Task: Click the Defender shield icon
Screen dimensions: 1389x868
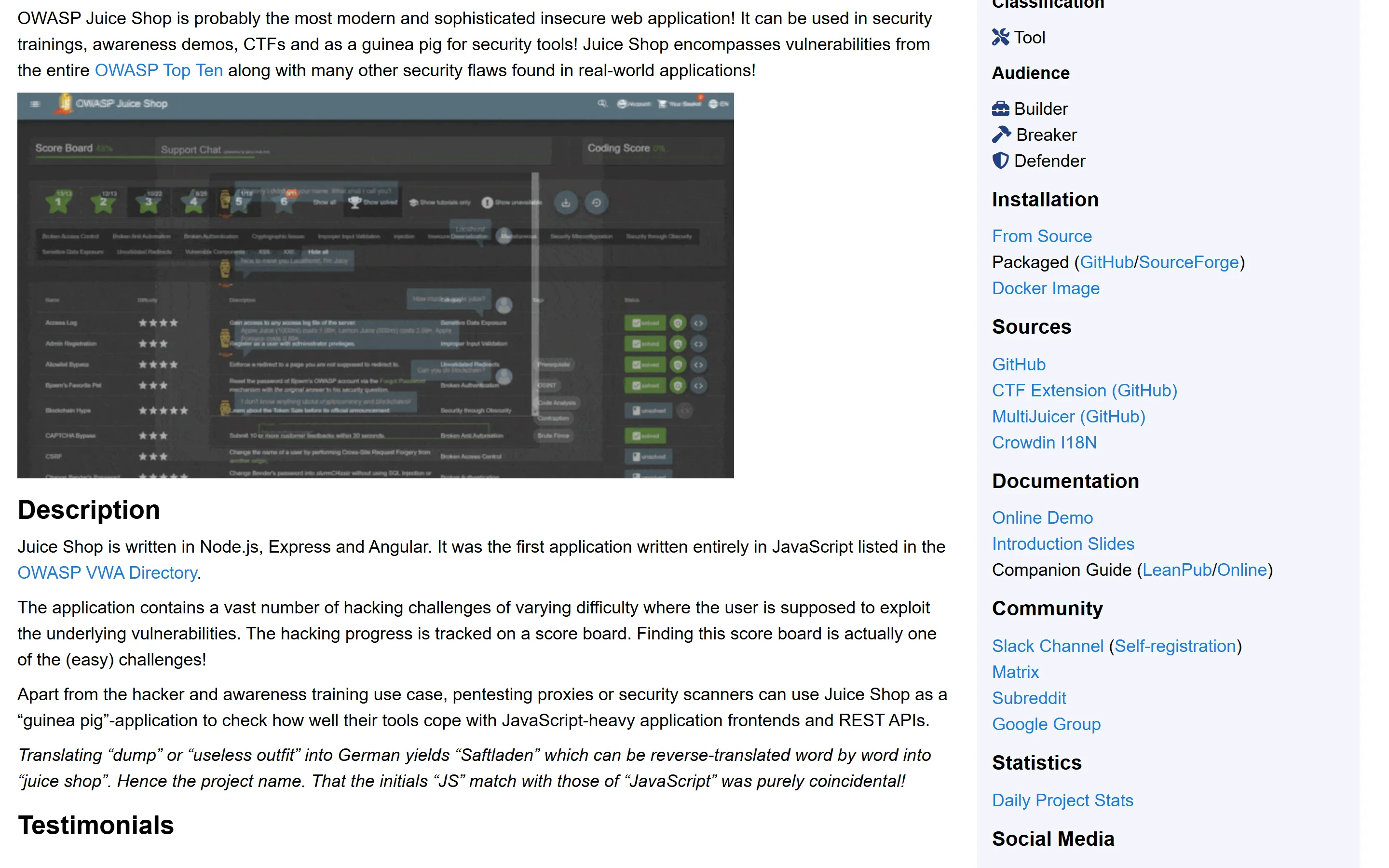Action: [x=1000, y=161]
